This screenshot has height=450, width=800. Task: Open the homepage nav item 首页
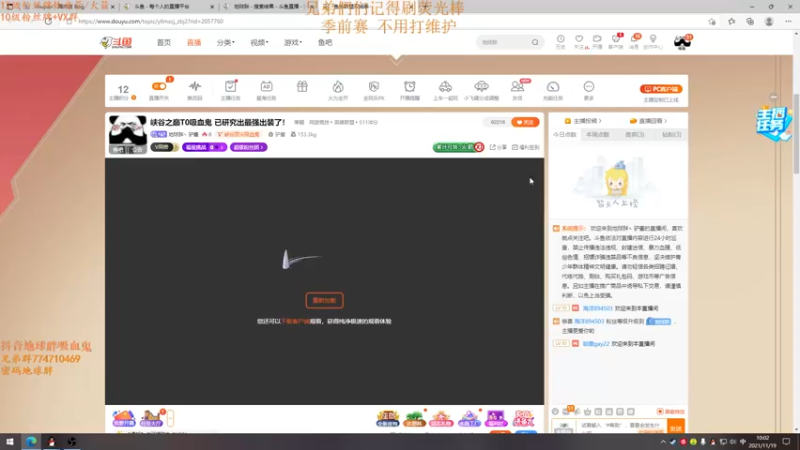(x=164, y=42)
